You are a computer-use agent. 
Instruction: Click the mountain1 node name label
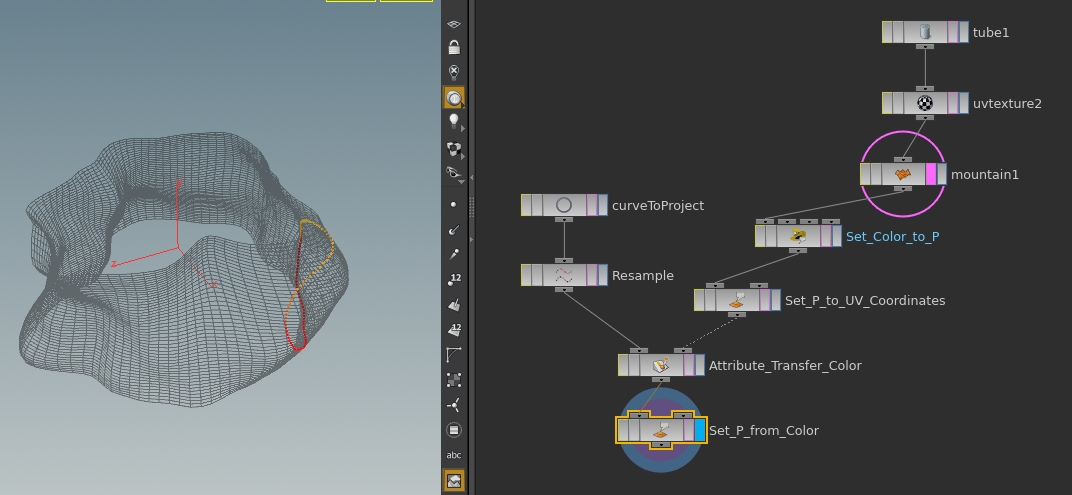point(985,174)
